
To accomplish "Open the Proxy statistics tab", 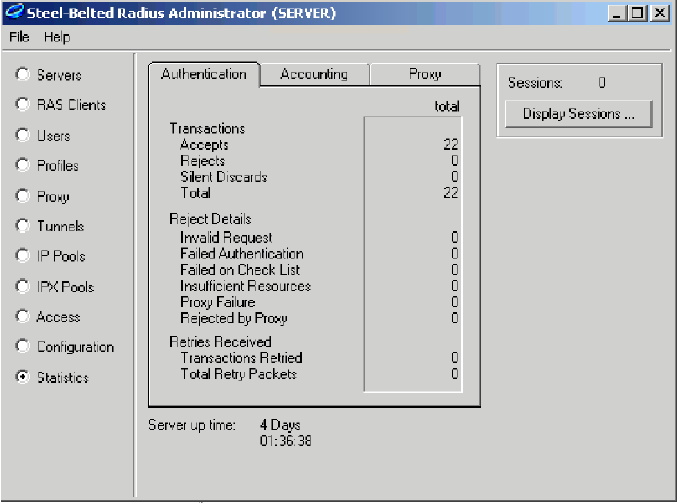I will click(425, 75).
